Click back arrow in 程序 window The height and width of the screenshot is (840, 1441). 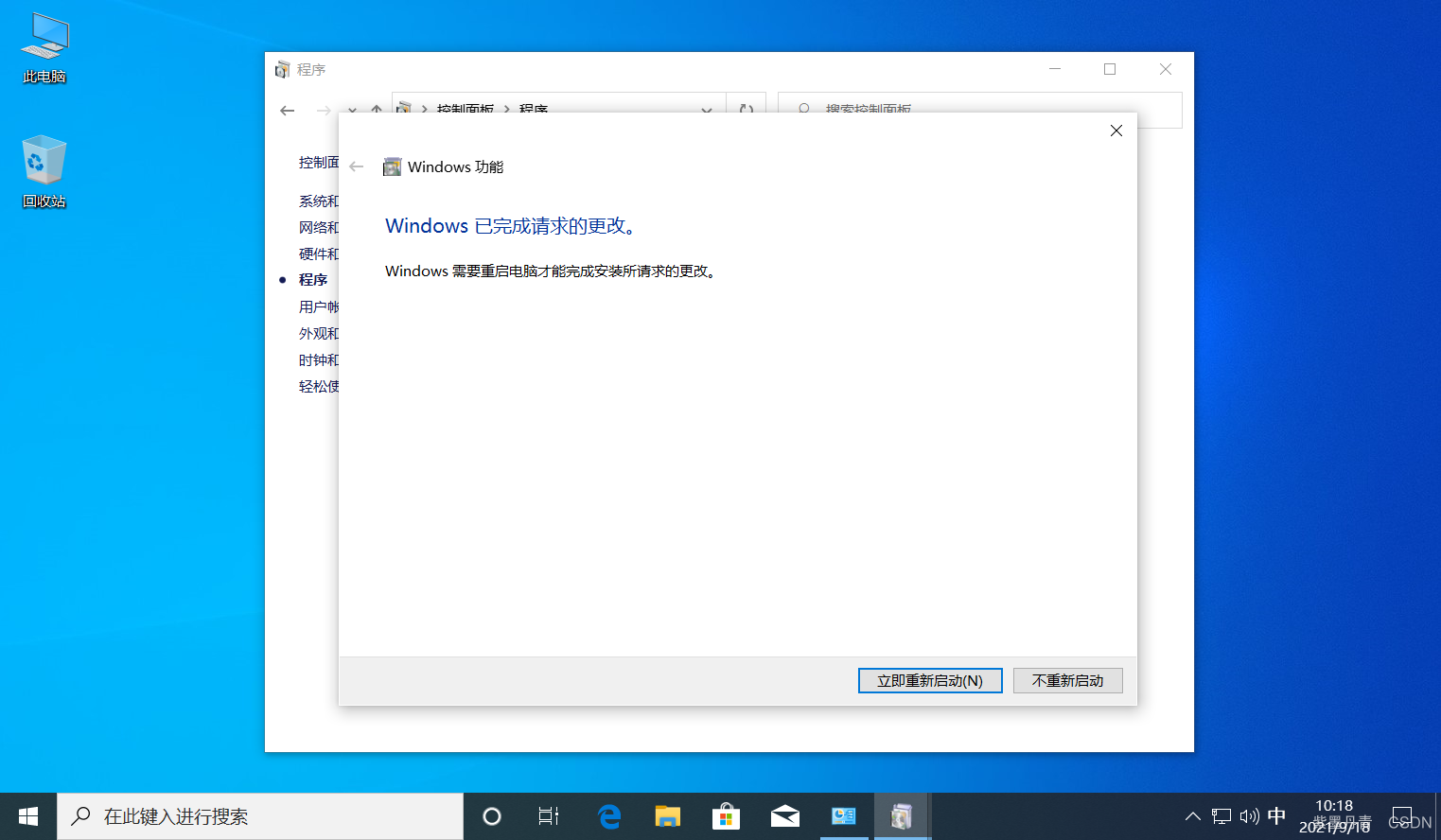click(288, 111)
